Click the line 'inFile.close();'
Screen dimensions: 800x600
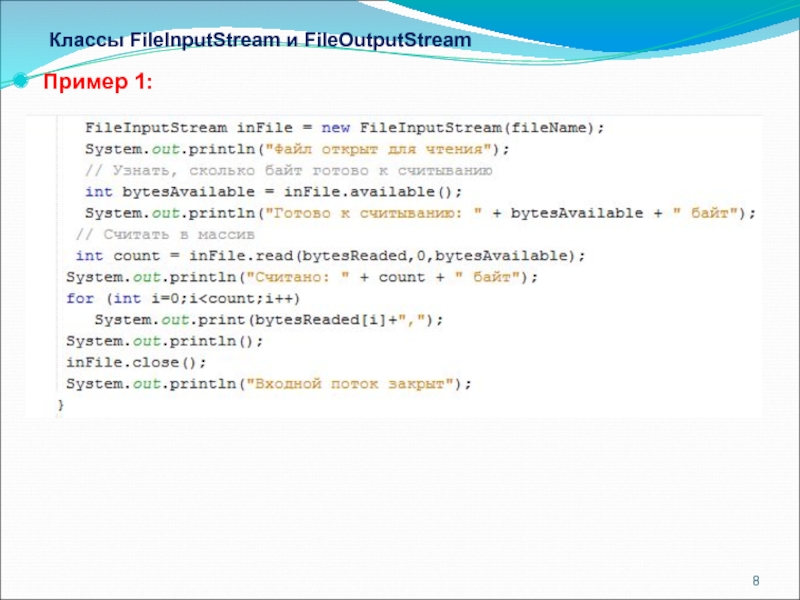[x=136, y=362]
